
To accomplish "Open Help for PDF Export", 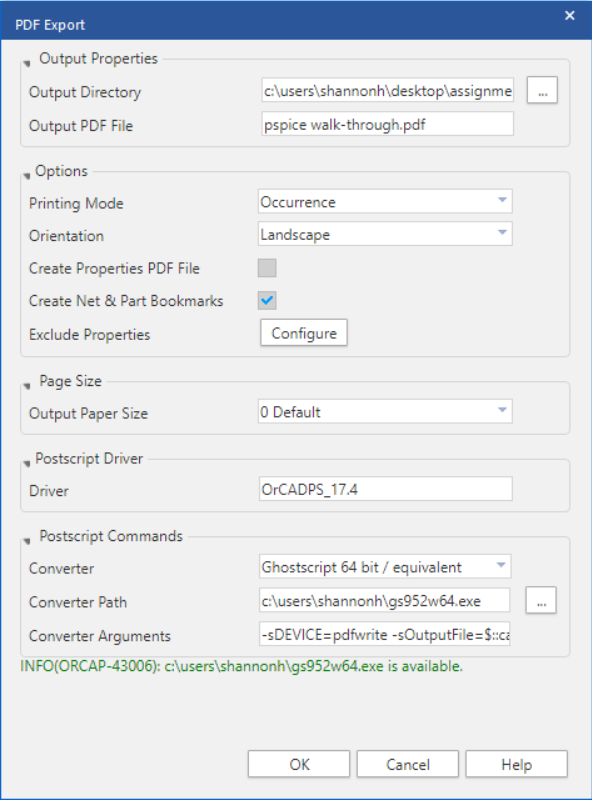I will click(516, 764).
